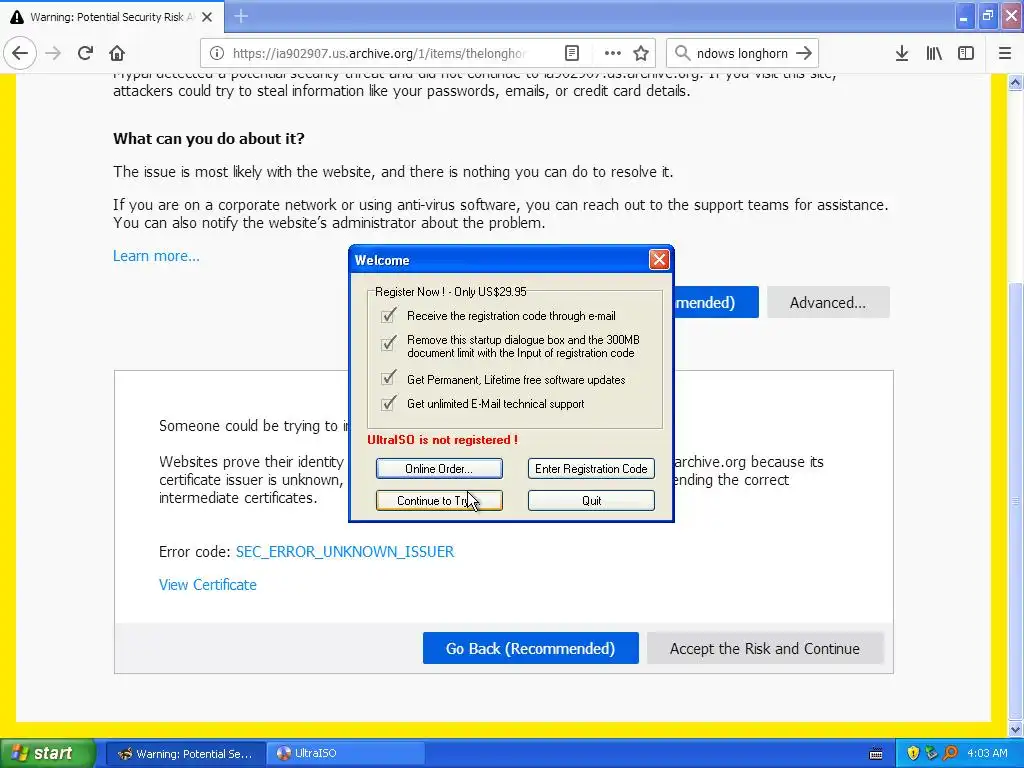Toggle reader view icon in address bar
Screen dimensions: 1024x768
pos(571,53)
